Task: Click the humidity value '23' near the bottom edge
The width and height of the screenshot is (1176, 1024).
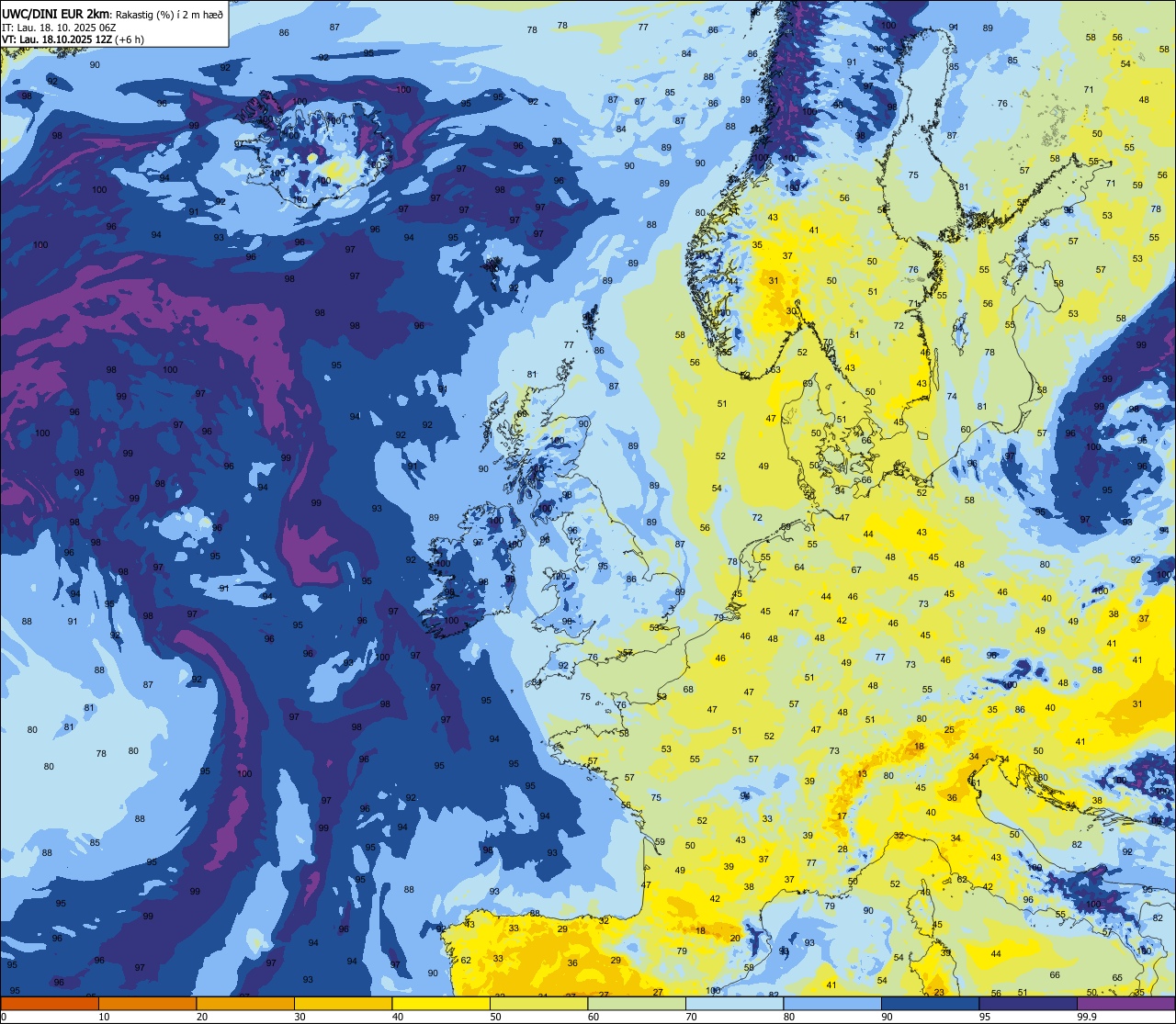Action: (939, 992)
